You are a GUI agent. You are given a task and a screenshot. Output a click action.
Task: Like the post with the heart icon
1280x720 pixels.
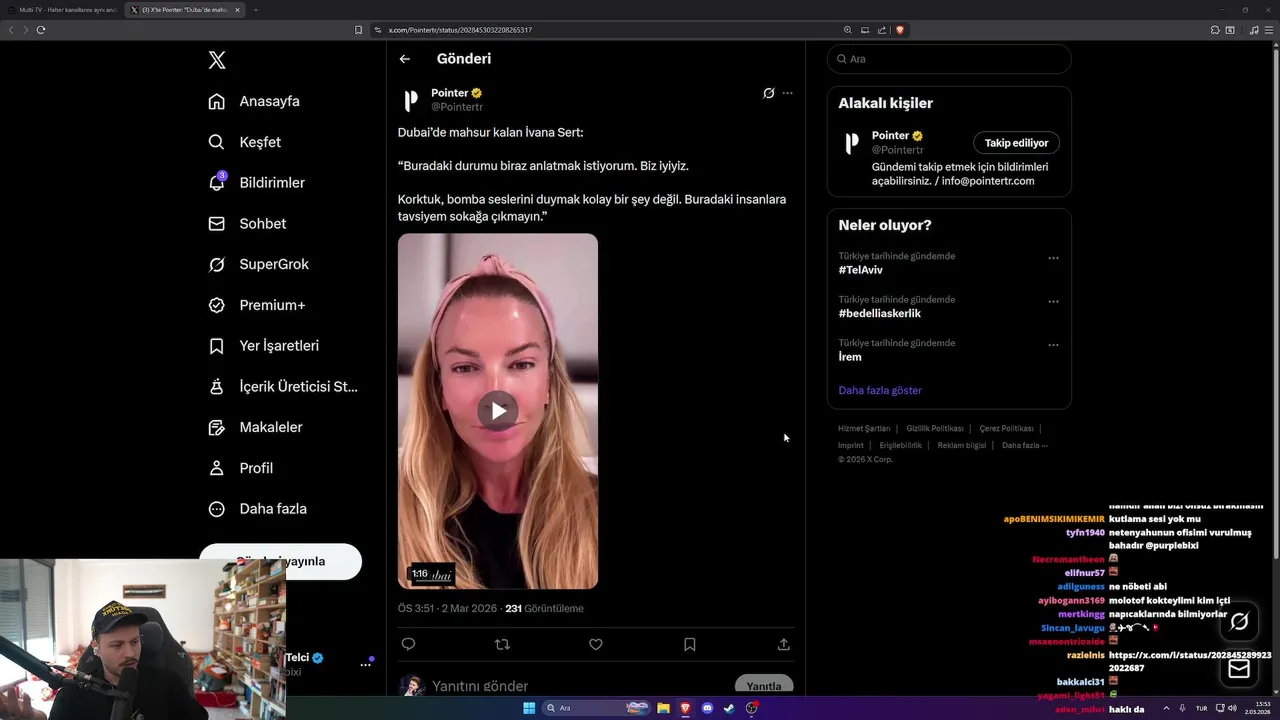tap(596, 644)
